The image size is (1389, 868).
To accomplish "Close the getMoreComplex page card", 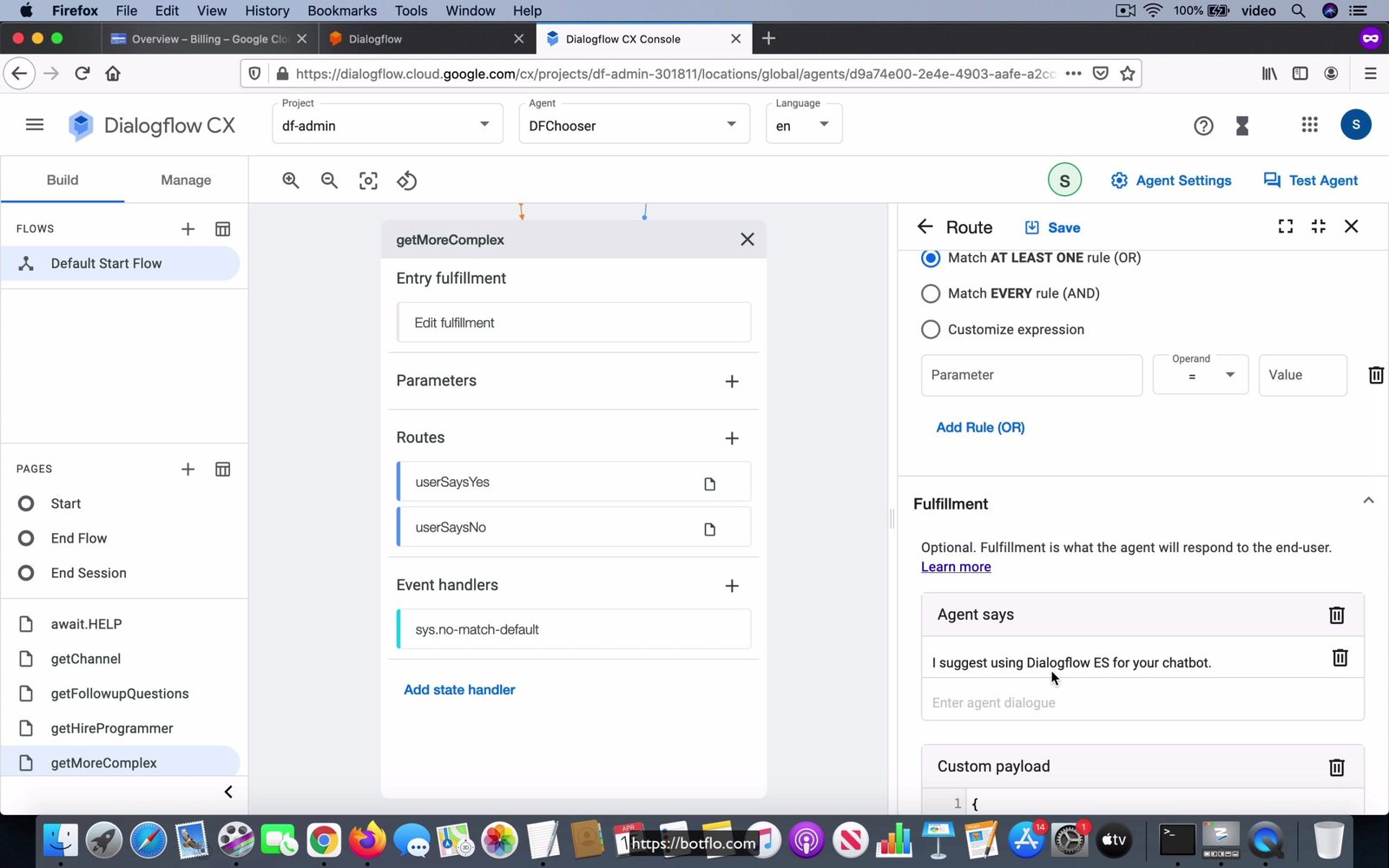I will point(747,240).
